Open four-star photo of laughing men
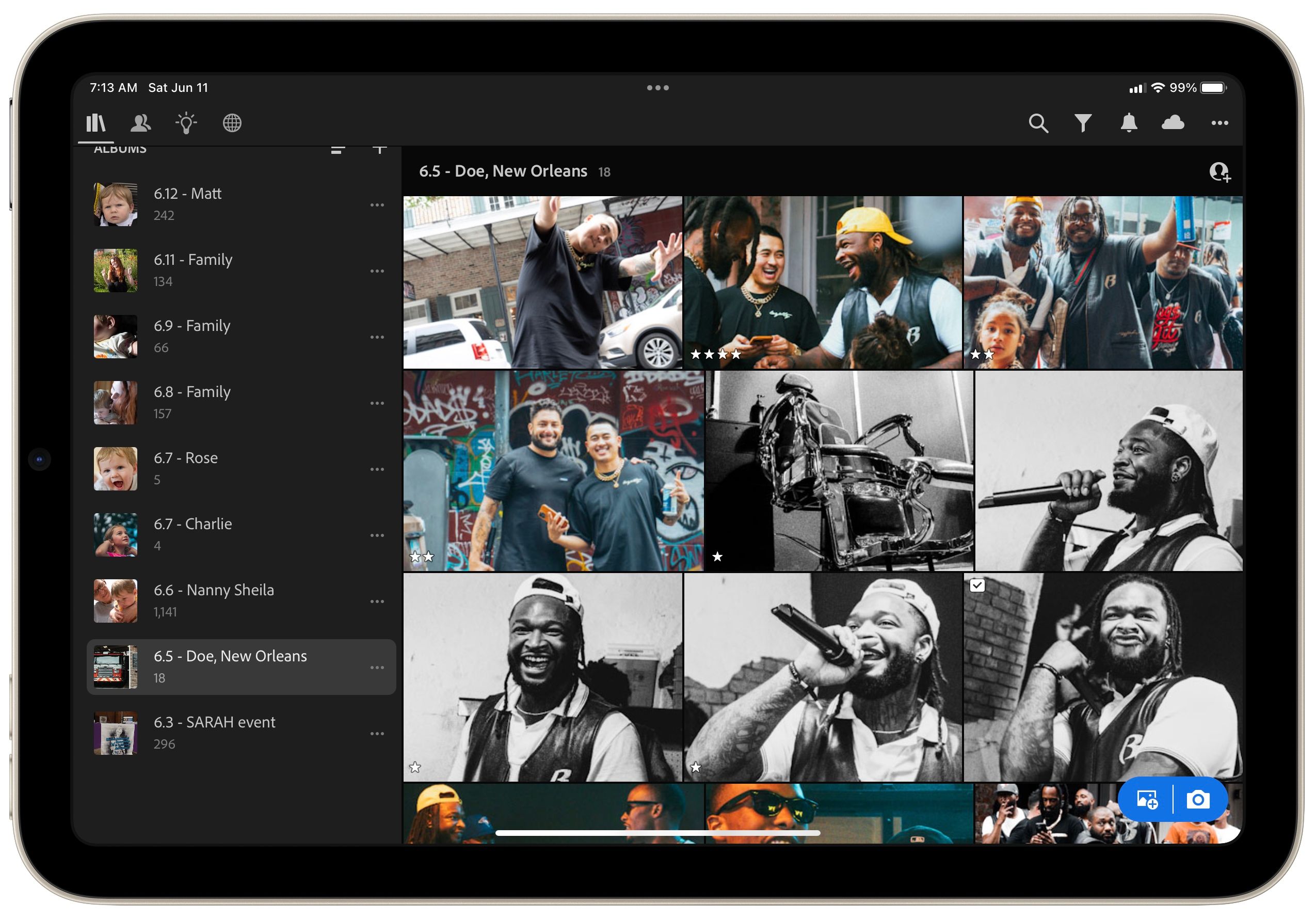This screenshot has width=1316, height=919. (823, 282)
